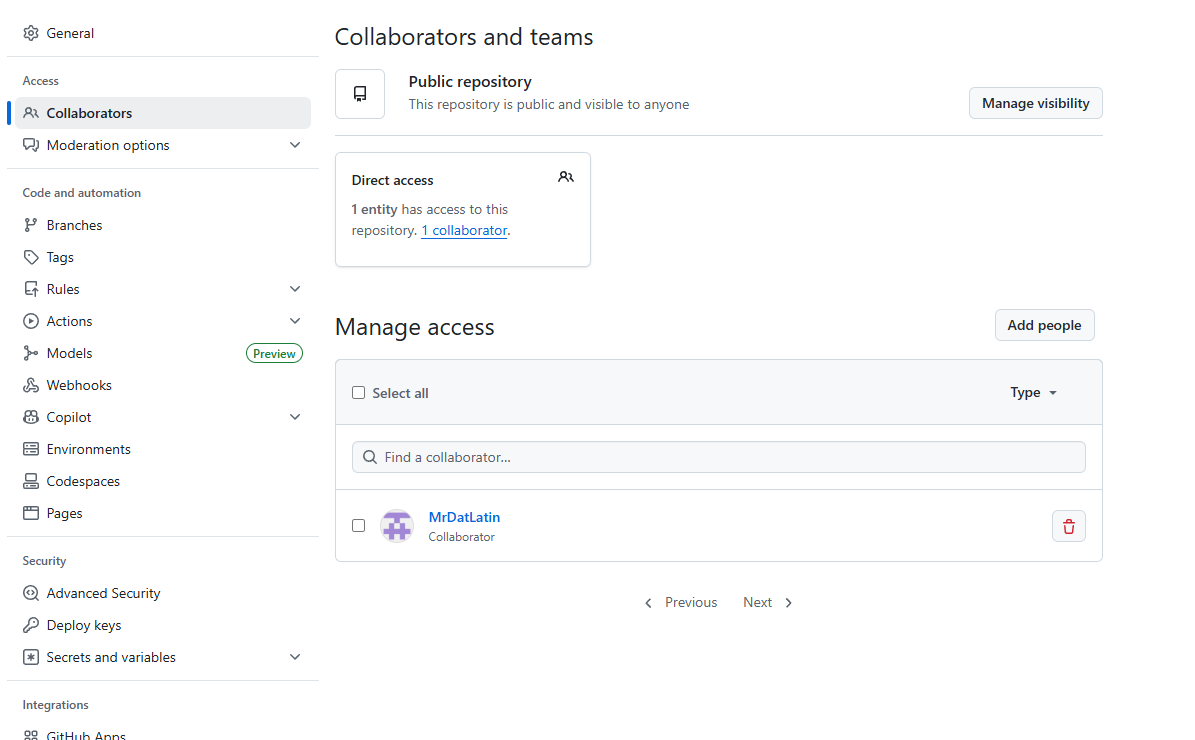Click the Add people button
1195x740 pixels.
(x=1044, y=325)
